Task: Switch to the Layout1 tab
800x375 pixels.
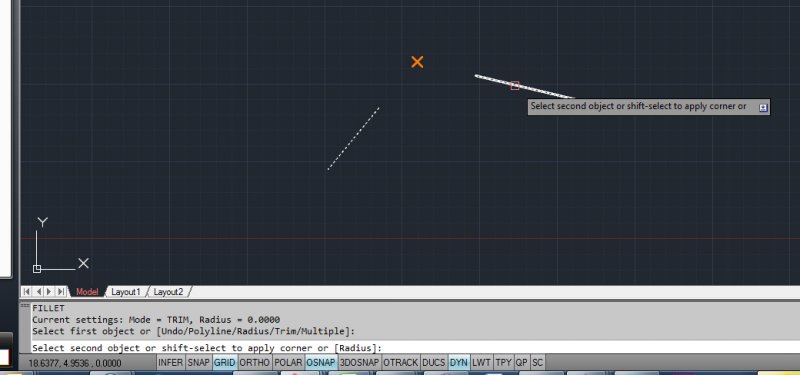Action: pyautogui.click(x=126, y=292)
